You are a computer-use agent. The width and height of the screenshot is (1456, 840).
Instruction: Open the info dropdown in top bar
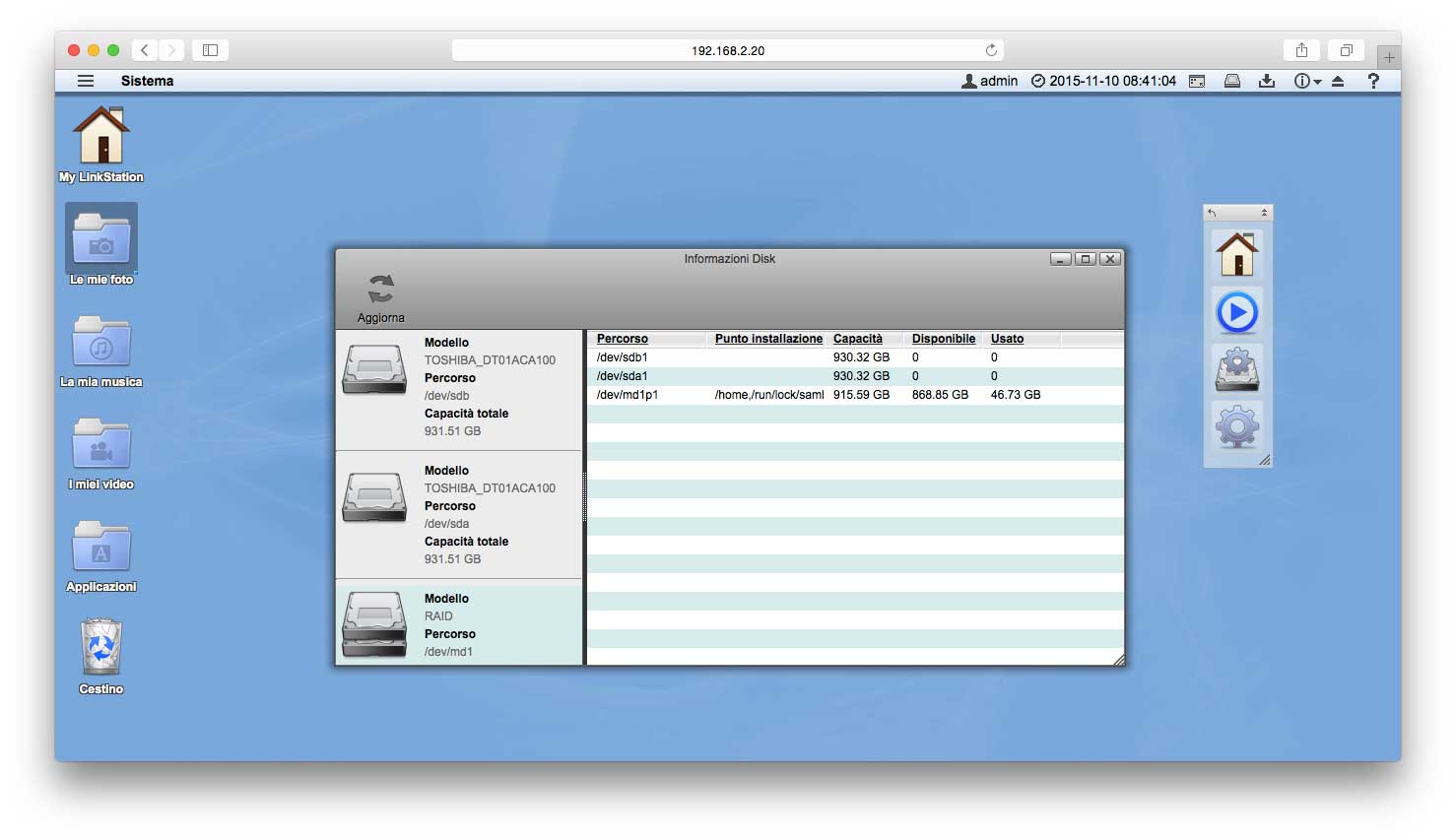click(1307, 81)
